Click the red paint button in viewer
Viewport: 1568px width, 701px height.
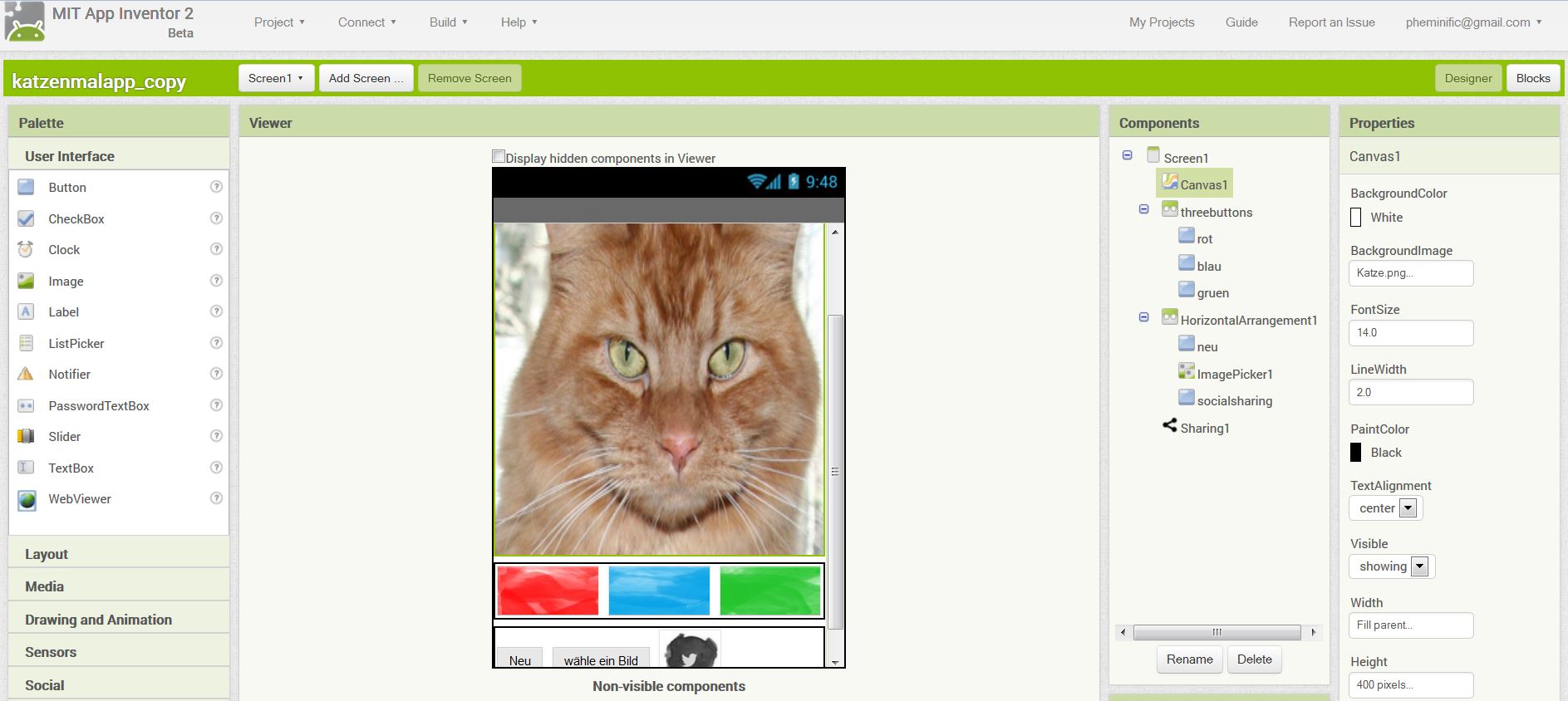[548, 591]
